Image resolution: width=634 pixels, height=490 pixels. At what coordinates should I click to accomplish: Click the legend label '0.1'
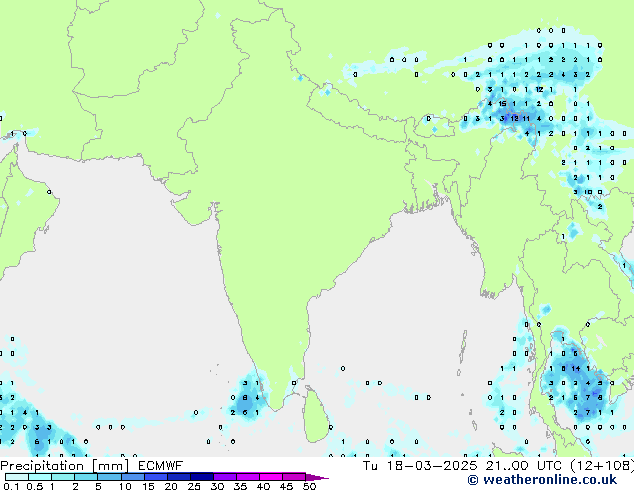tap(12, 486)
